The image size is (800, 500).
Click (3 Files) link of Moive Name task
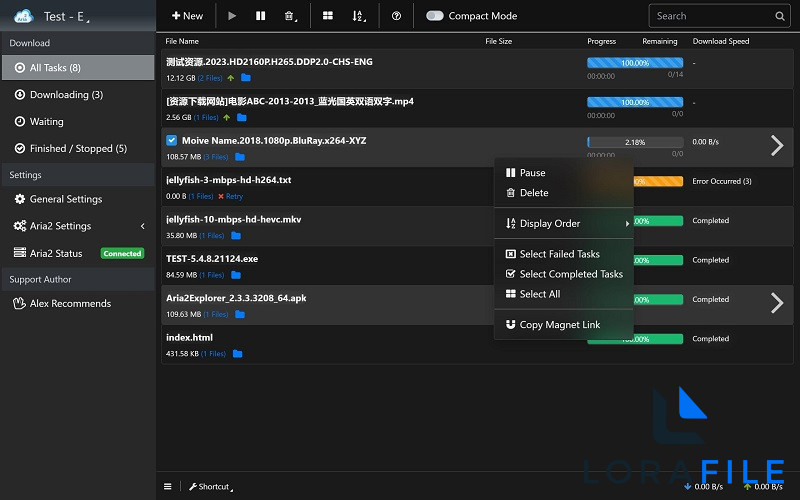pyautogui.click(x=216, y=157)
